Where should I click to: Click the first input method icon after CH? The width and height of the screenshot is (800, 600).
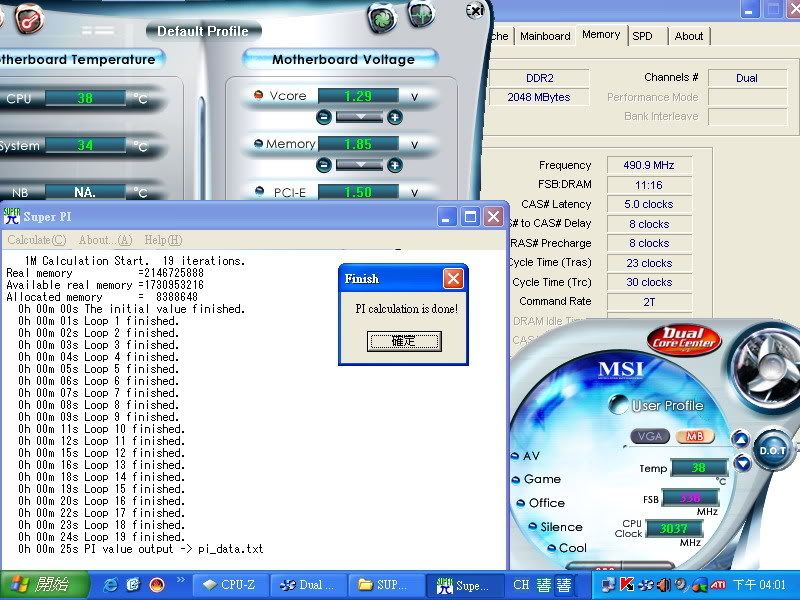point(544,585)
